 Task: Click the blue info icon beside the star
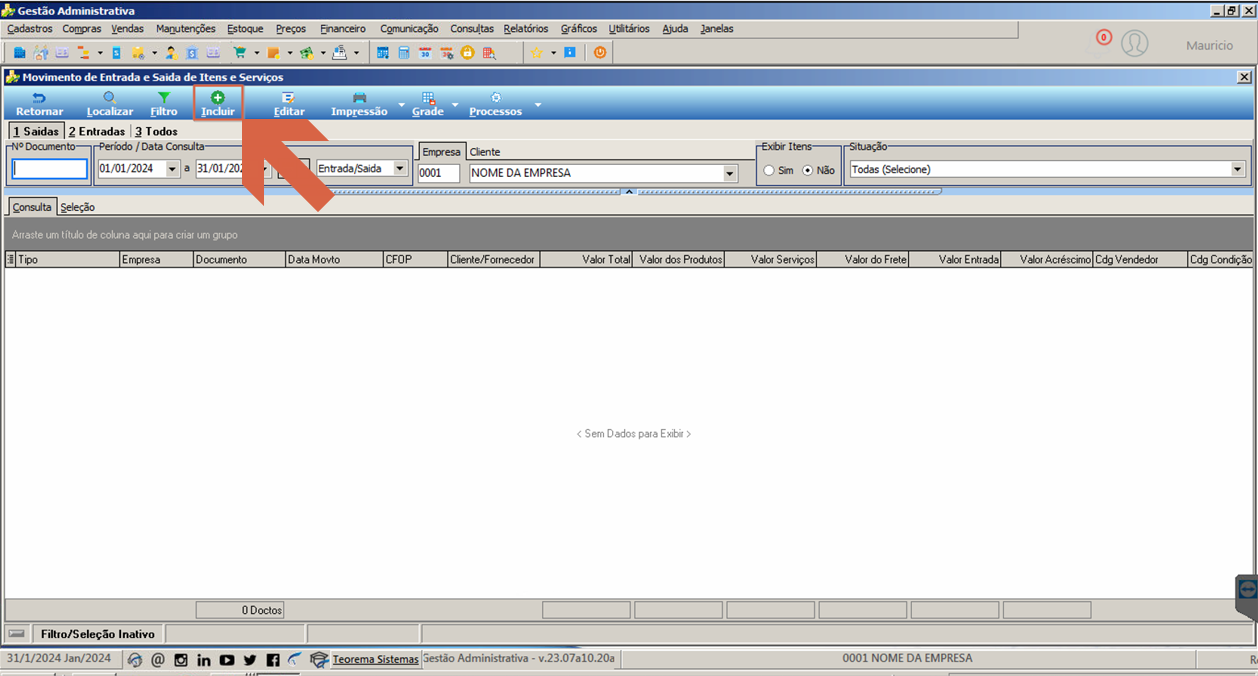(570, 52)
